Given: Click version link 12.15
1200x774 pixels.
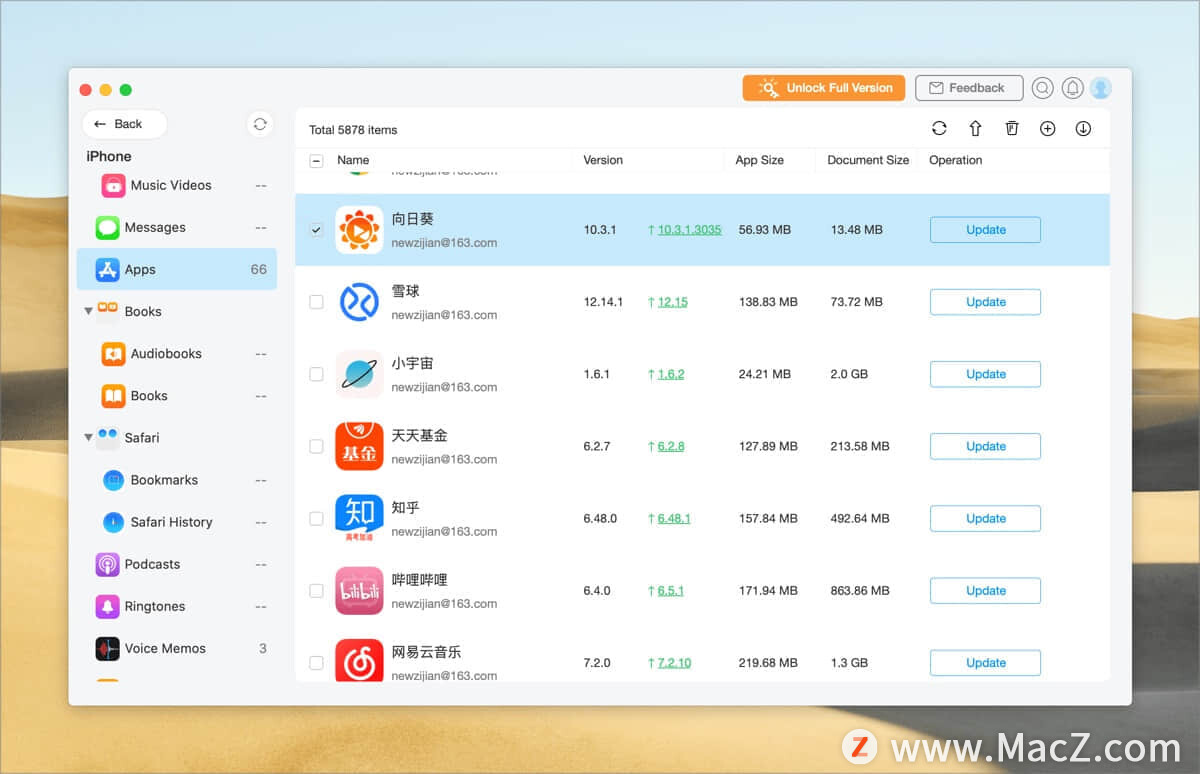Looking at the screenshot, I should pyautogui.click(x=672, y=302).
